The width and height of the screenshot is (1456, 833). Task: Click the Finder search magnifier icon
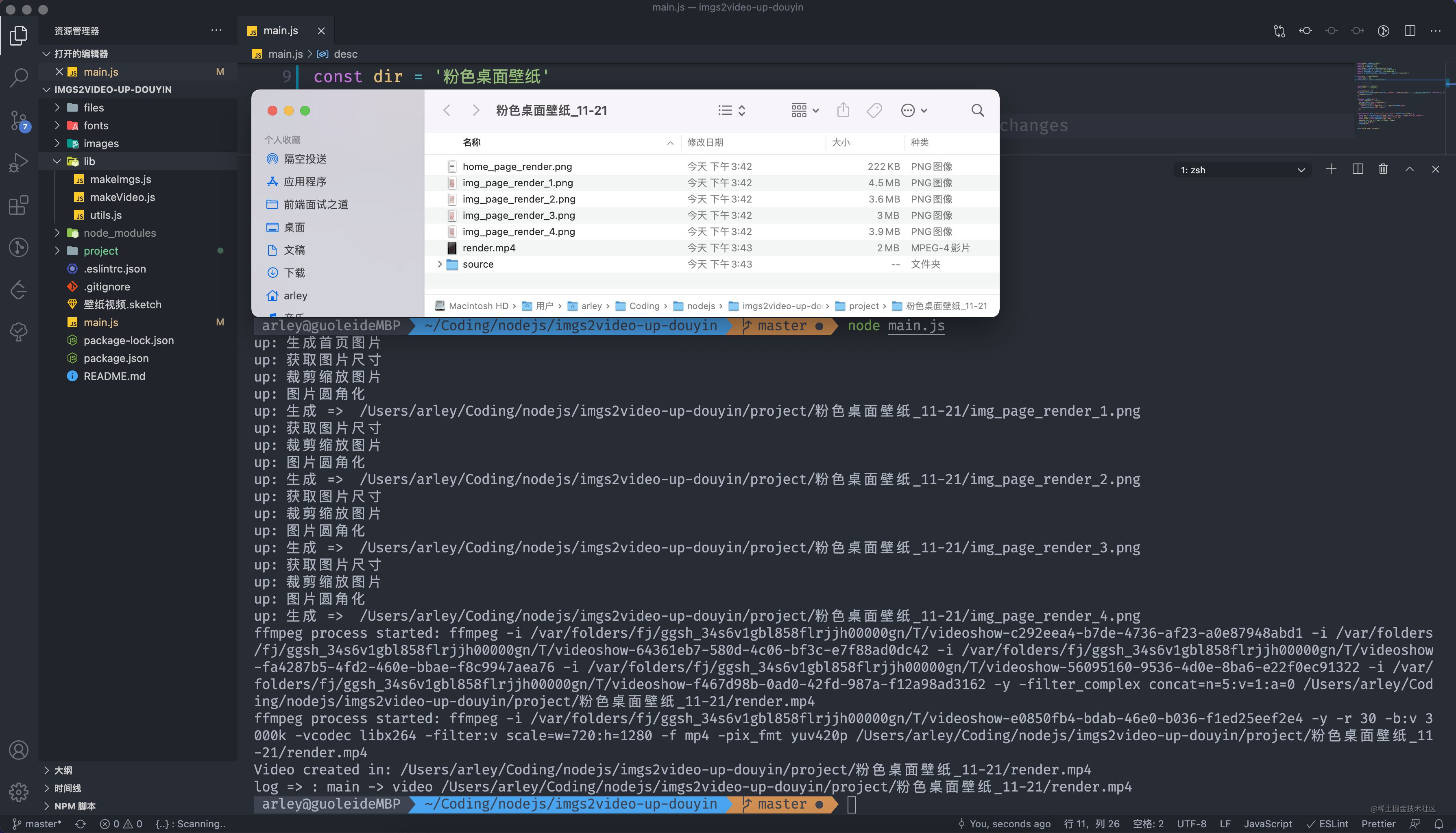[977, 110]
